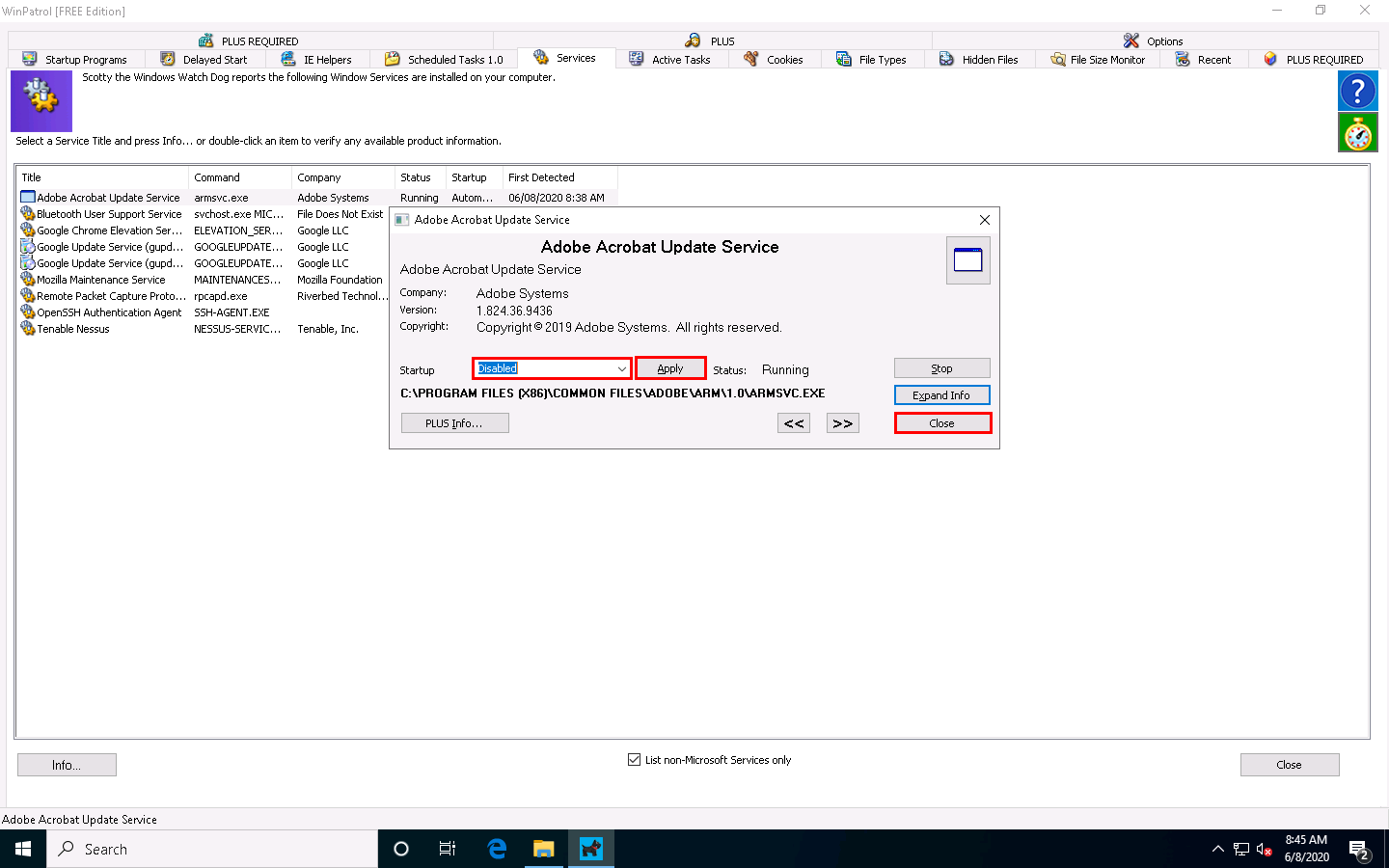Open the notification center icon
Screen dimensions: 1389x868
click(1359, 850)
